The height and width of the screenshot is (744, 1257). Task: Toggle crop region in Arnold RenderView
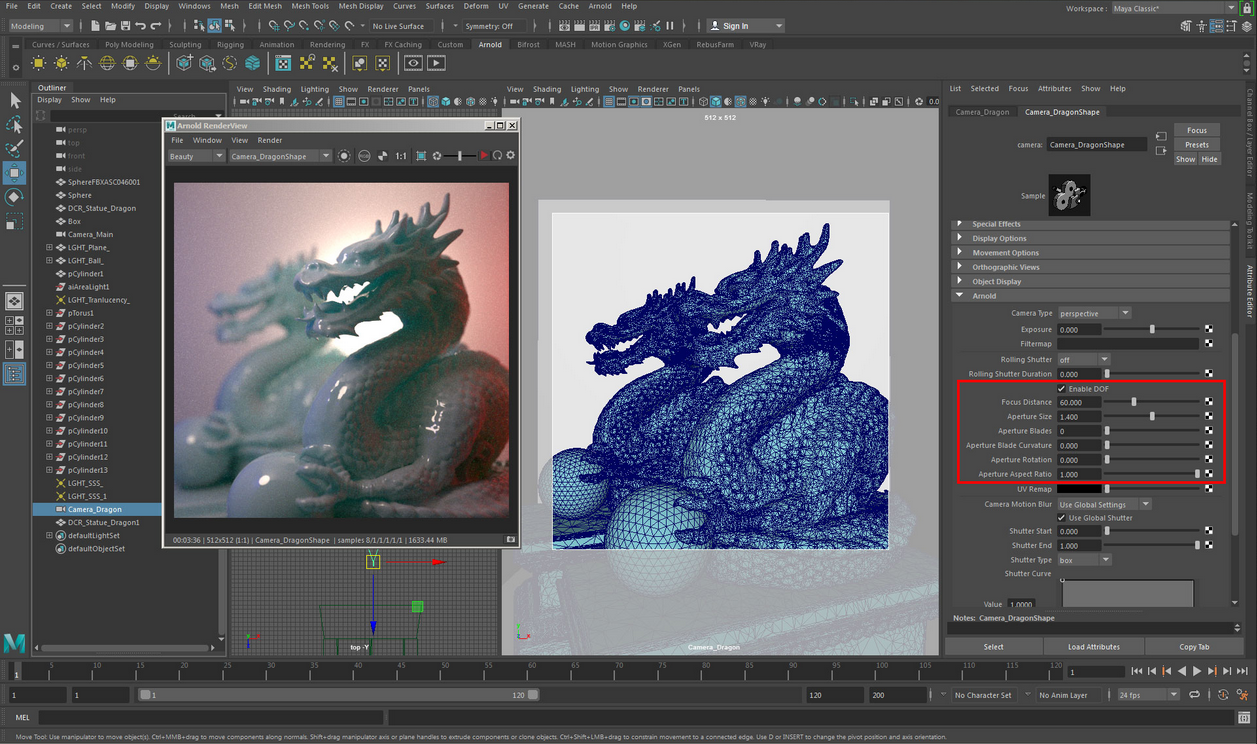coord(421,156)
